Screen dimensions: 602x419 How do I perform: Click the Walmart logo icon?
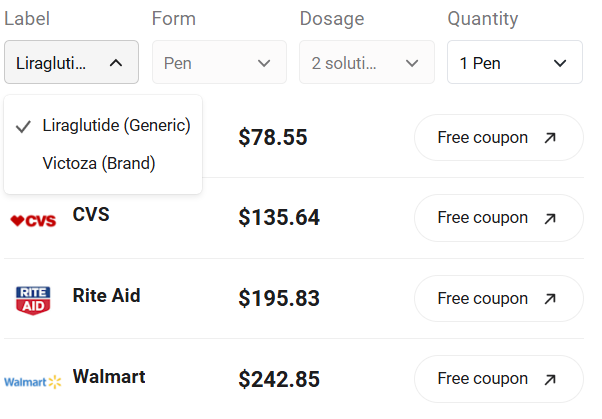(33, 381)
